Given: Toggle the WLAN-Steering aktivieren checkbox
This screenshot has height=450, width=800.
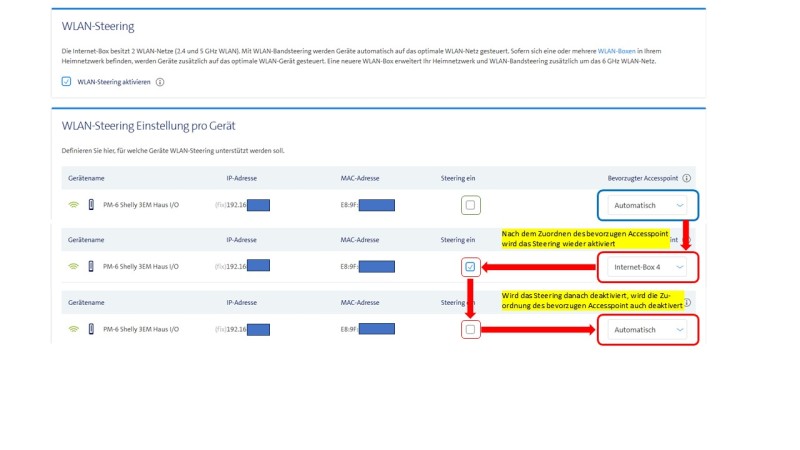Looking at the screenshot, I should (66, 82).
